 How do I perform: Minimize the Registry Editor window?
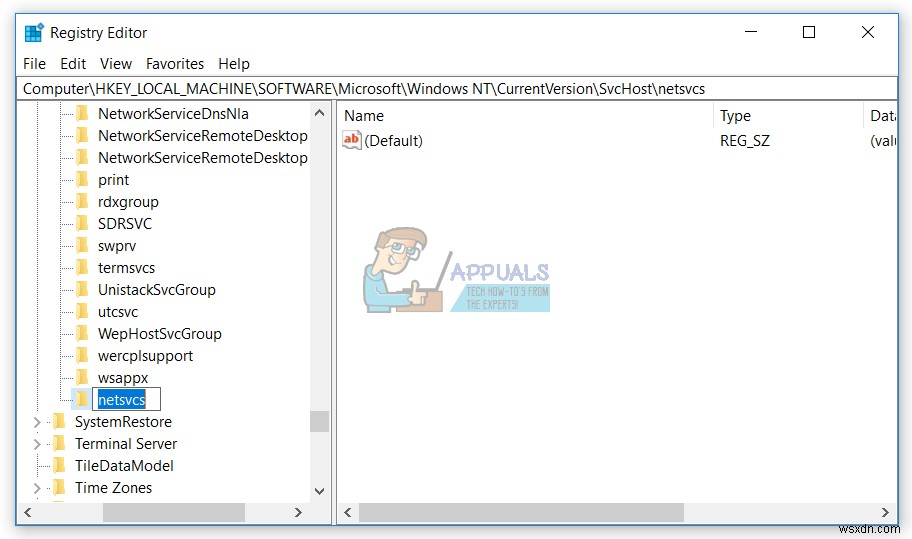751,32
